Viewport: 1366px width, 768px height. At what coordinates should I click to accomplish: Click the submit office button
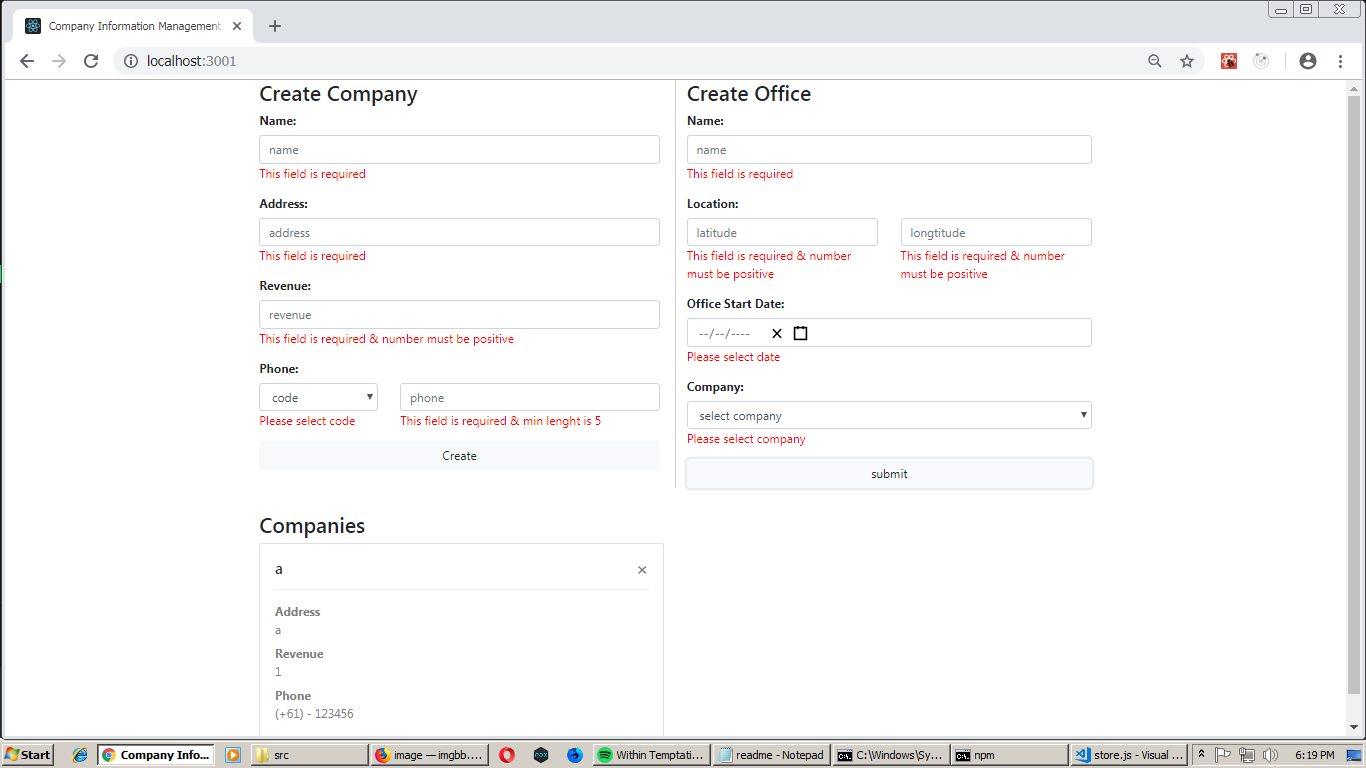[x=889, y=474]
